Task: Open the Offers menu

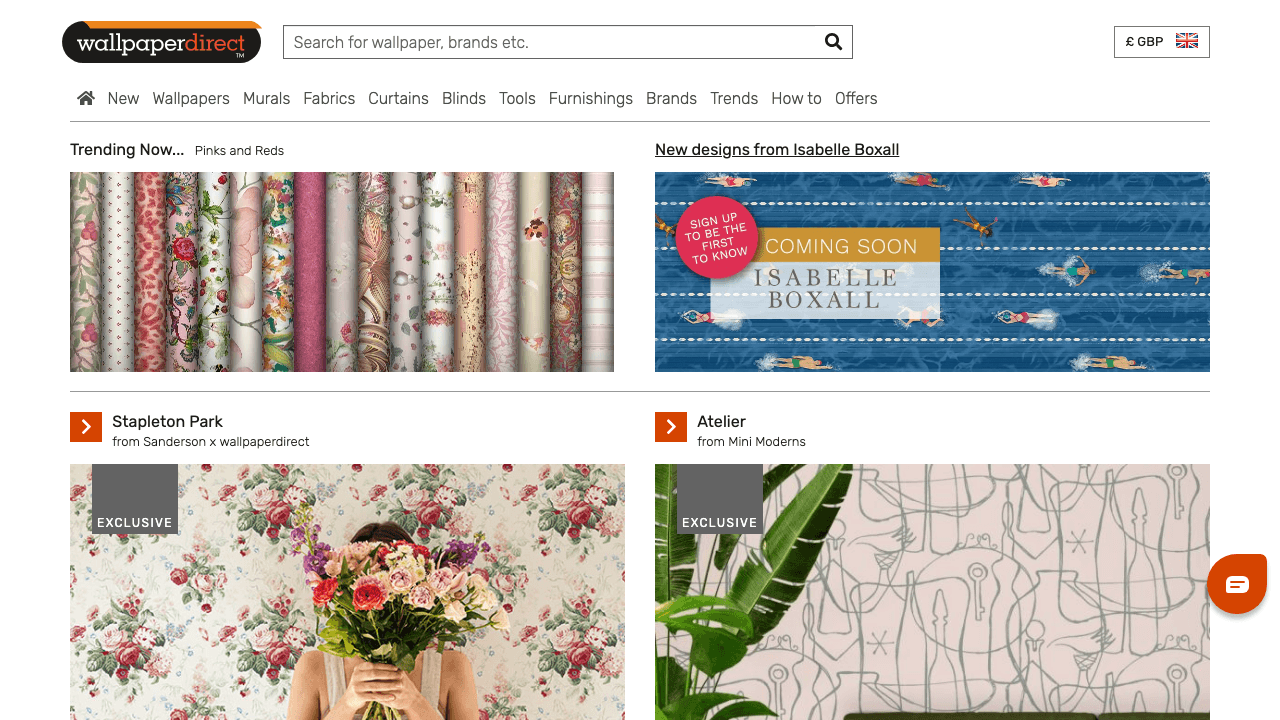Action: pyautogui.click(x=856, y=98)
